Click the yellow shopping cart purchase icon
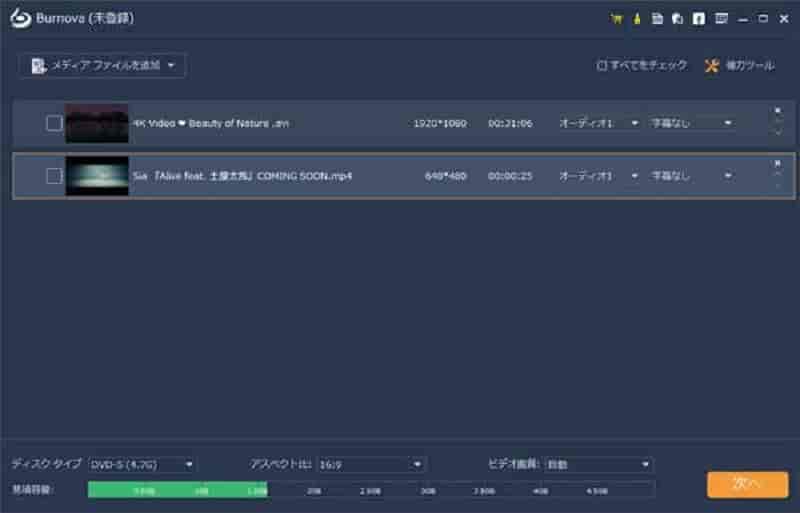The height and width of the screenshot is (513, 800). point(615,18)
